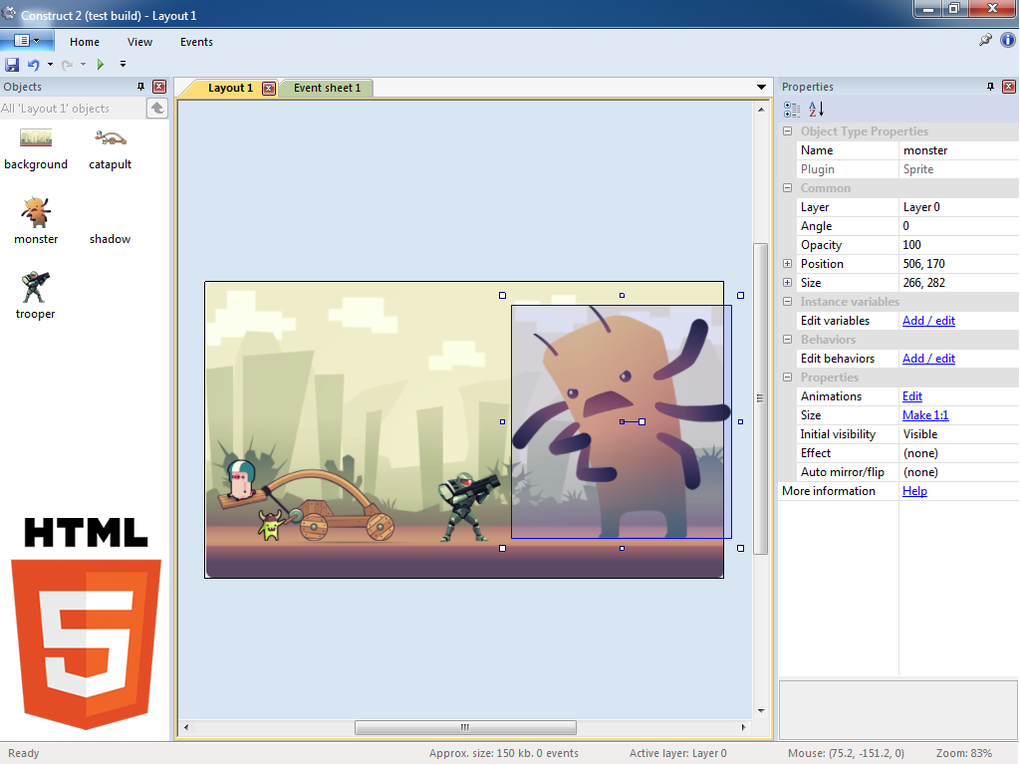Click the Redo arrow icon

66,64
